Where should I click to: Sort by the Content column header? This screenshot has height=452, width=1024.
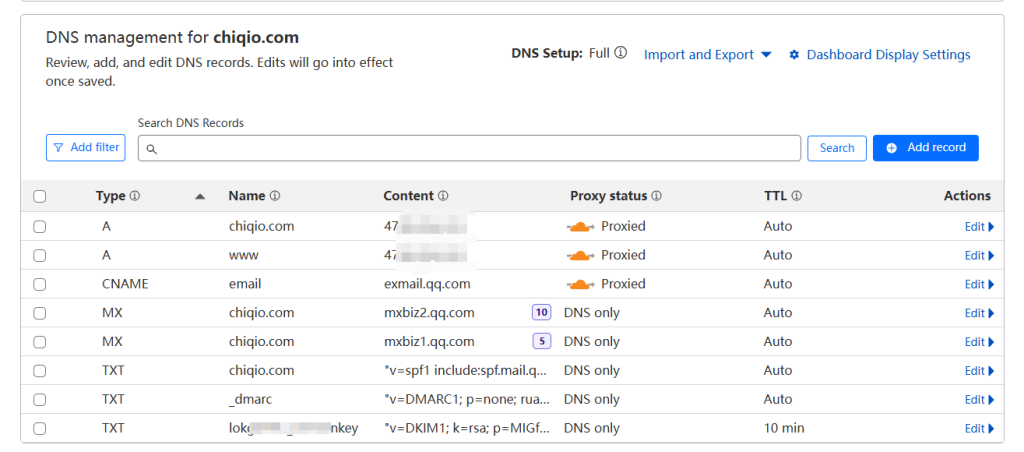pos(408,196)
